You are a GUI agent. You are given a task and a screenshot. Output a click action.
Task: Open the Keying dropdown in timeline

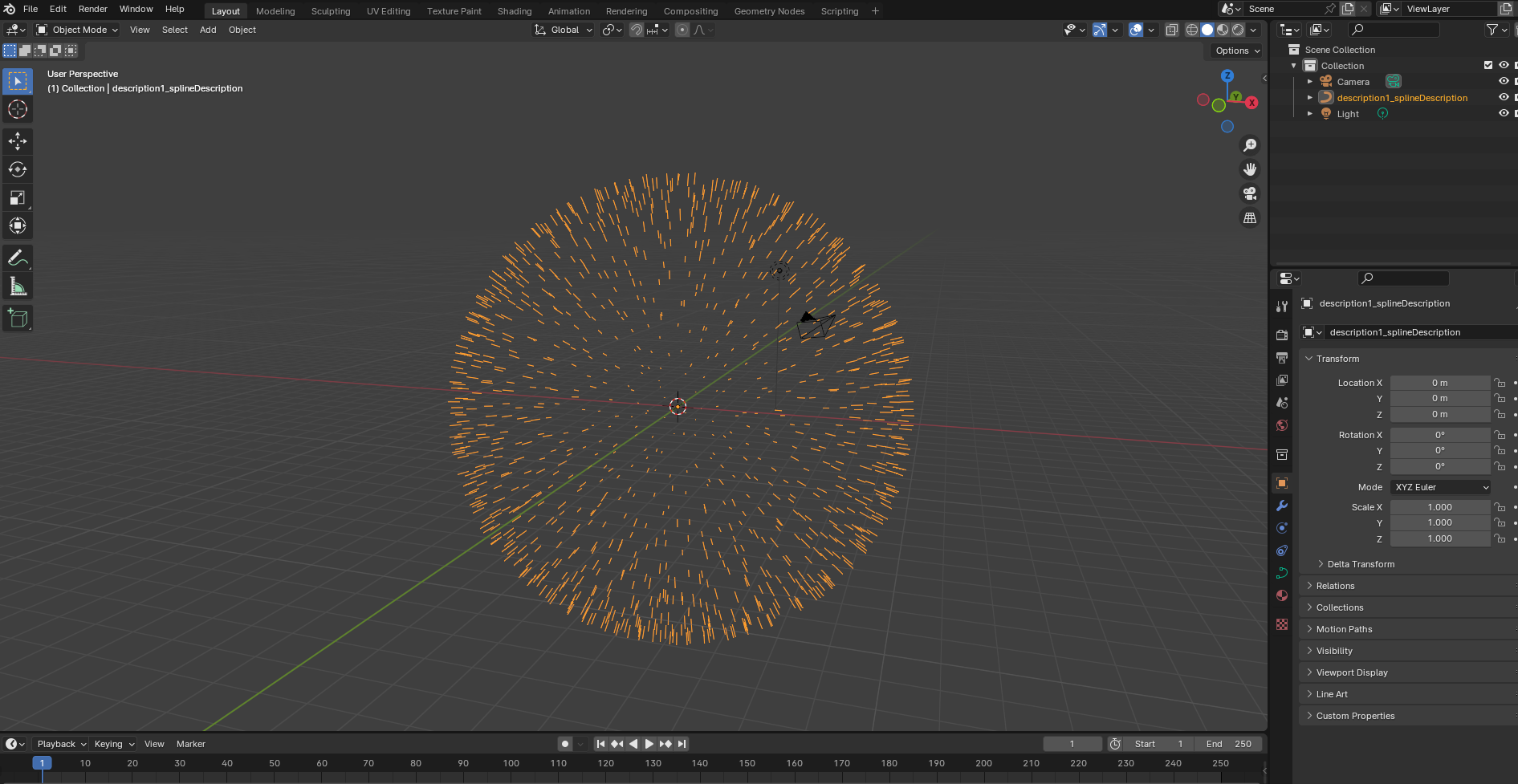click(x=113, y=744)
